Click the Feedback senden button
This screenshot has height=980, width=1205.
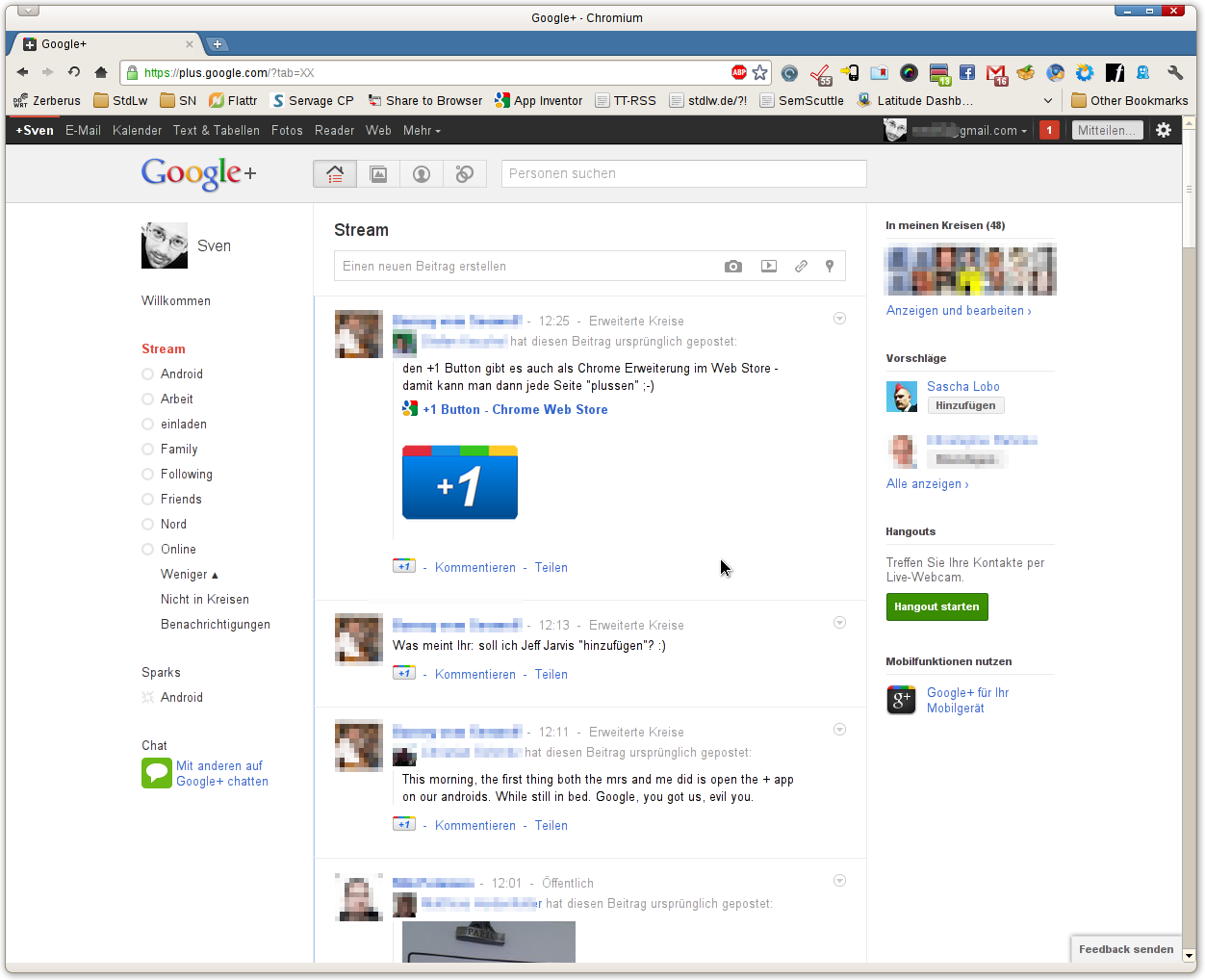[1126, 949]
